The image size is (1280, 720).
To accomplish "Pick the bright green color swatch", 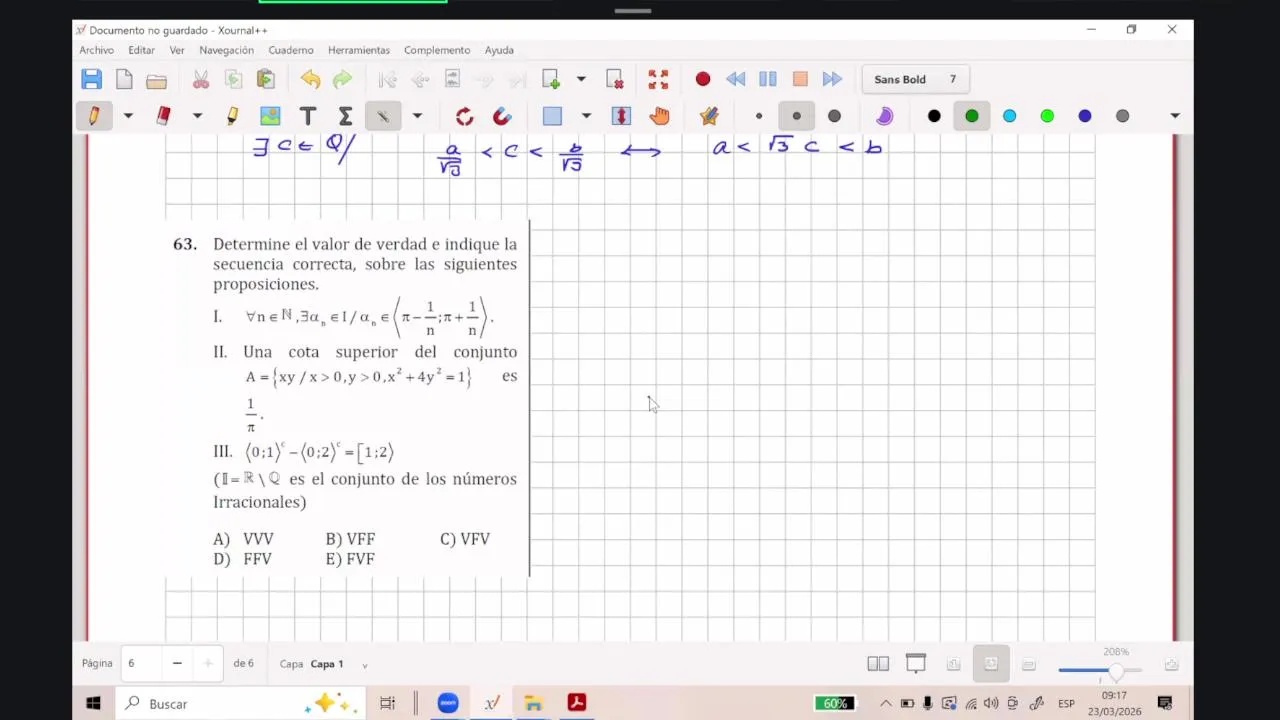I will [x=1047, y=116].
